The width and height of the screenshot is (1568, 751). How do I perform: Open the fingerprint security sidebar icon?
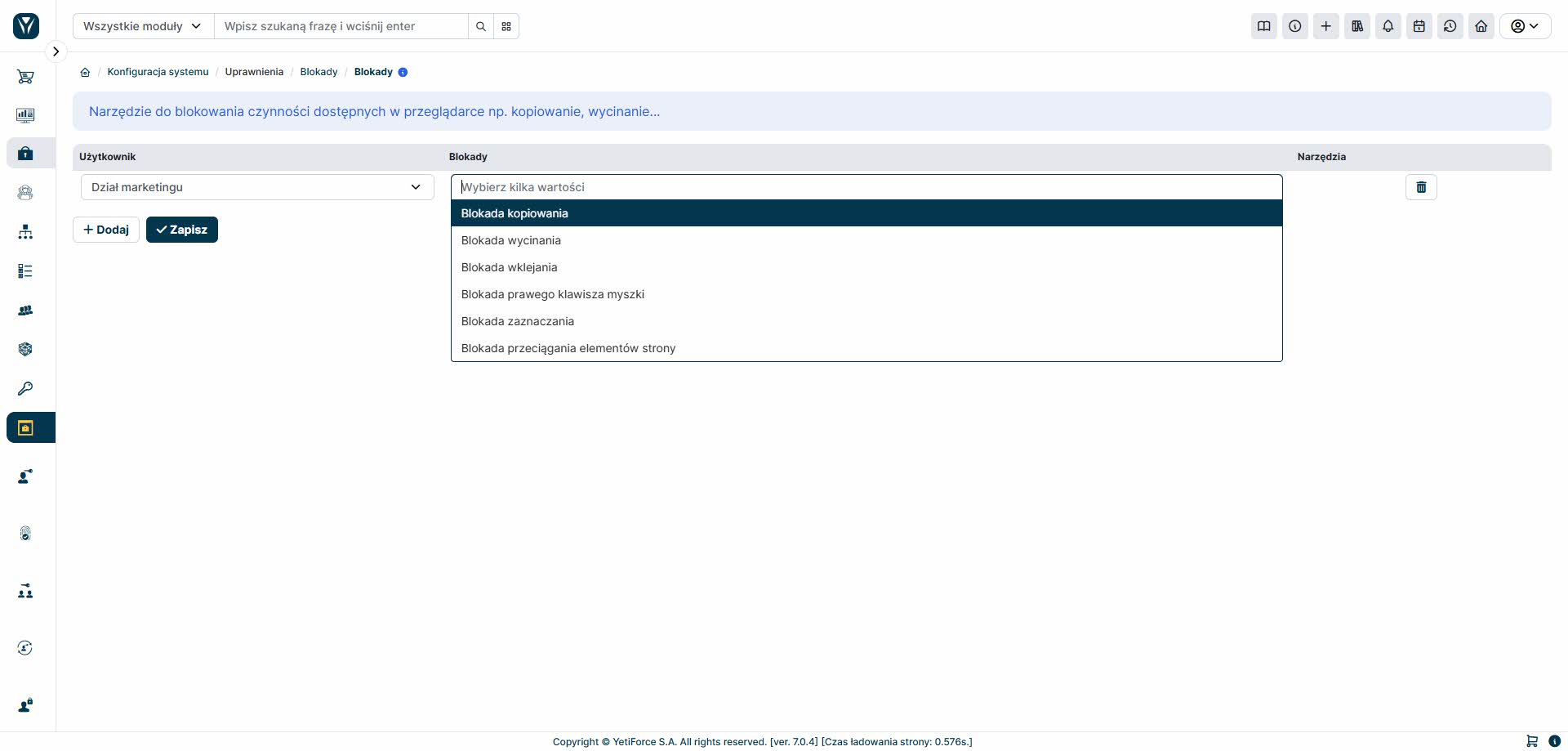click(x=25, y=534)
